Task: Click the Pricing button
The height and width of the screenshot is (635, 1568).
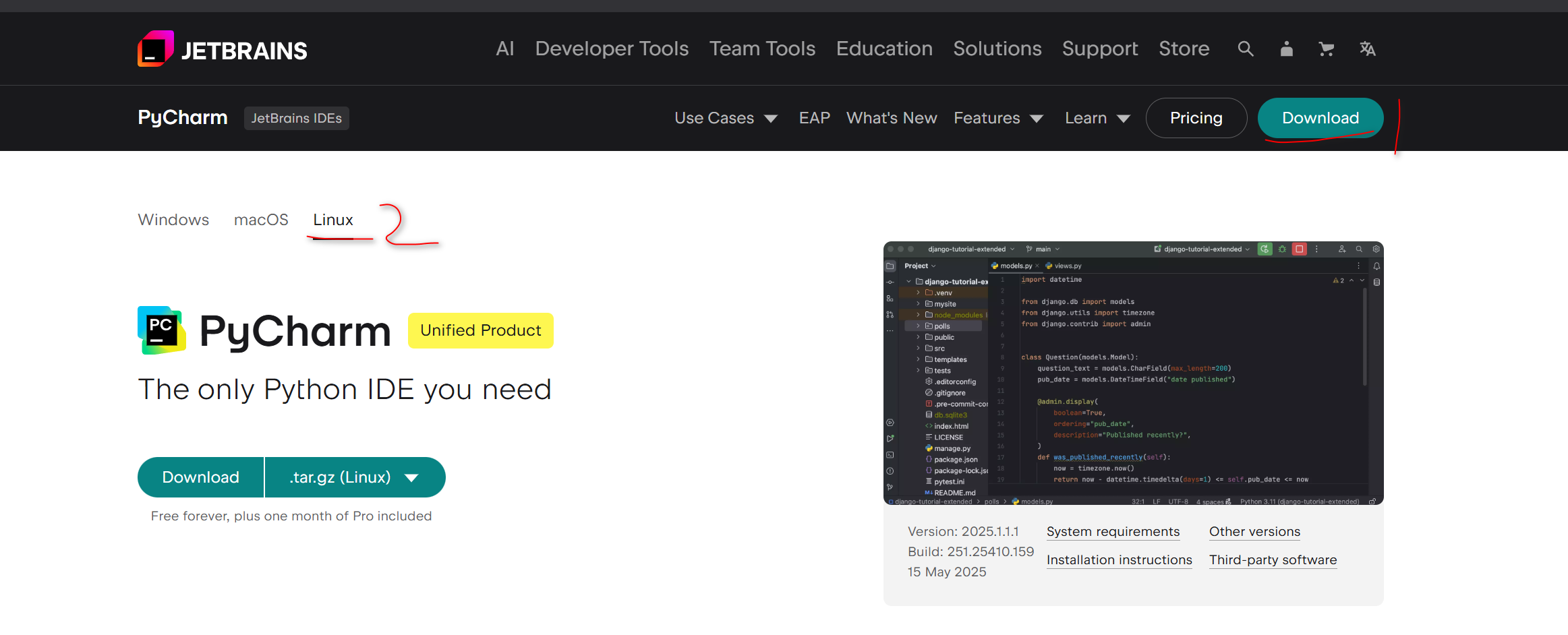Action: [1196, 118]
